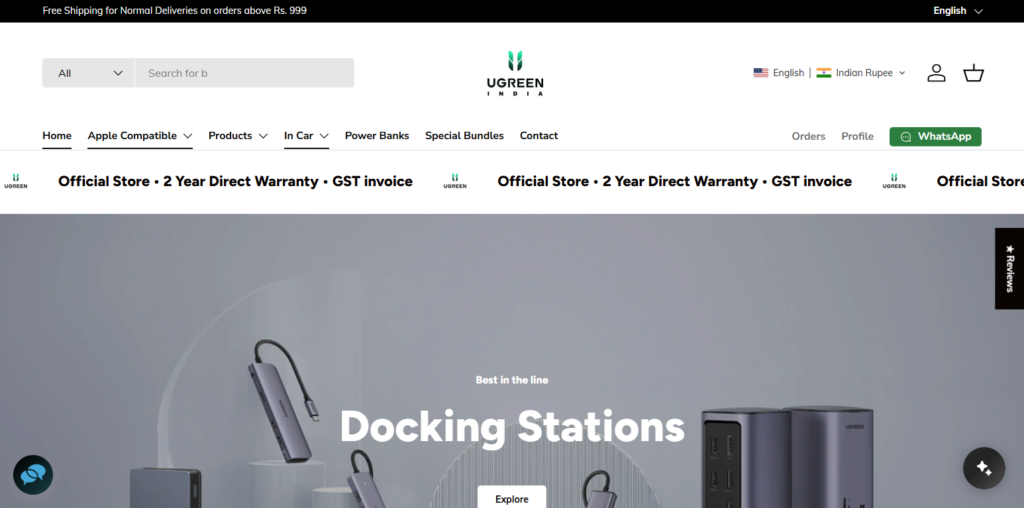This screenshot has width=1024, height=508.
Task: Click the WhatsApp chat icon
Action: click(906, 136)
